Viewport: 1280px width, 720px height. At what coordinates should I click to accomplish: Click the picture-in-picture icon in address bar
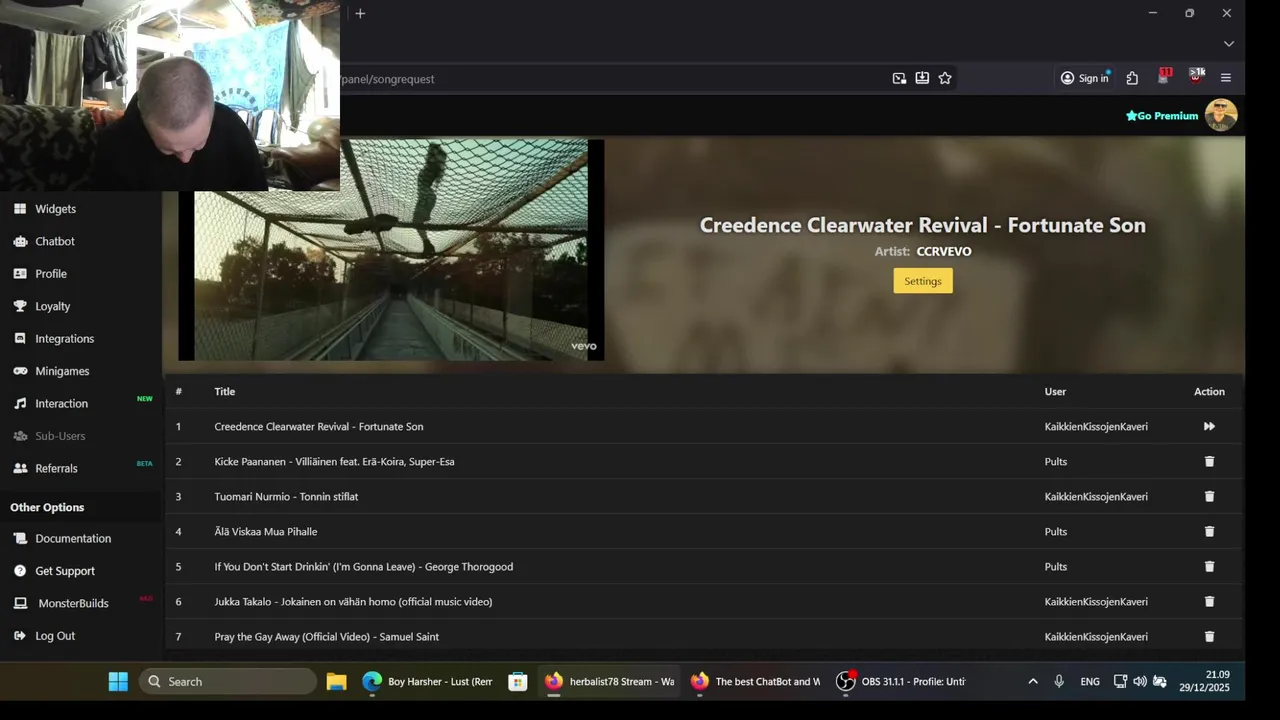click(x=899, y=78)
